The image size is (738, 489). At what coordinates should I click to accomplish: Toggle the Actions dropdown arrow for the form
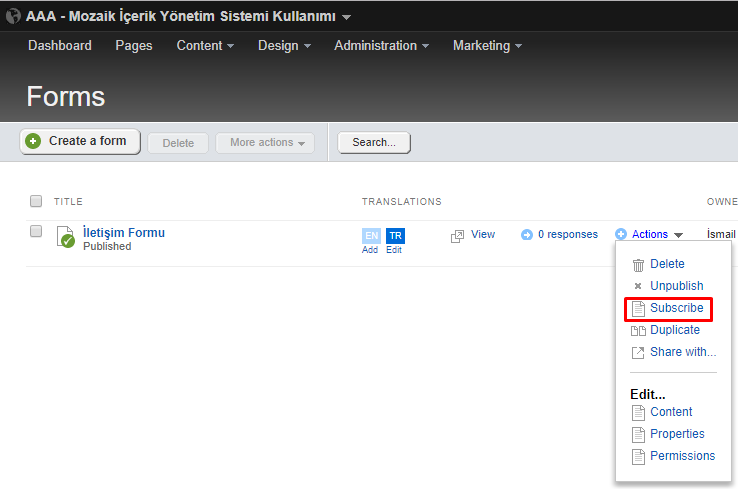click(x=678, y=235)
